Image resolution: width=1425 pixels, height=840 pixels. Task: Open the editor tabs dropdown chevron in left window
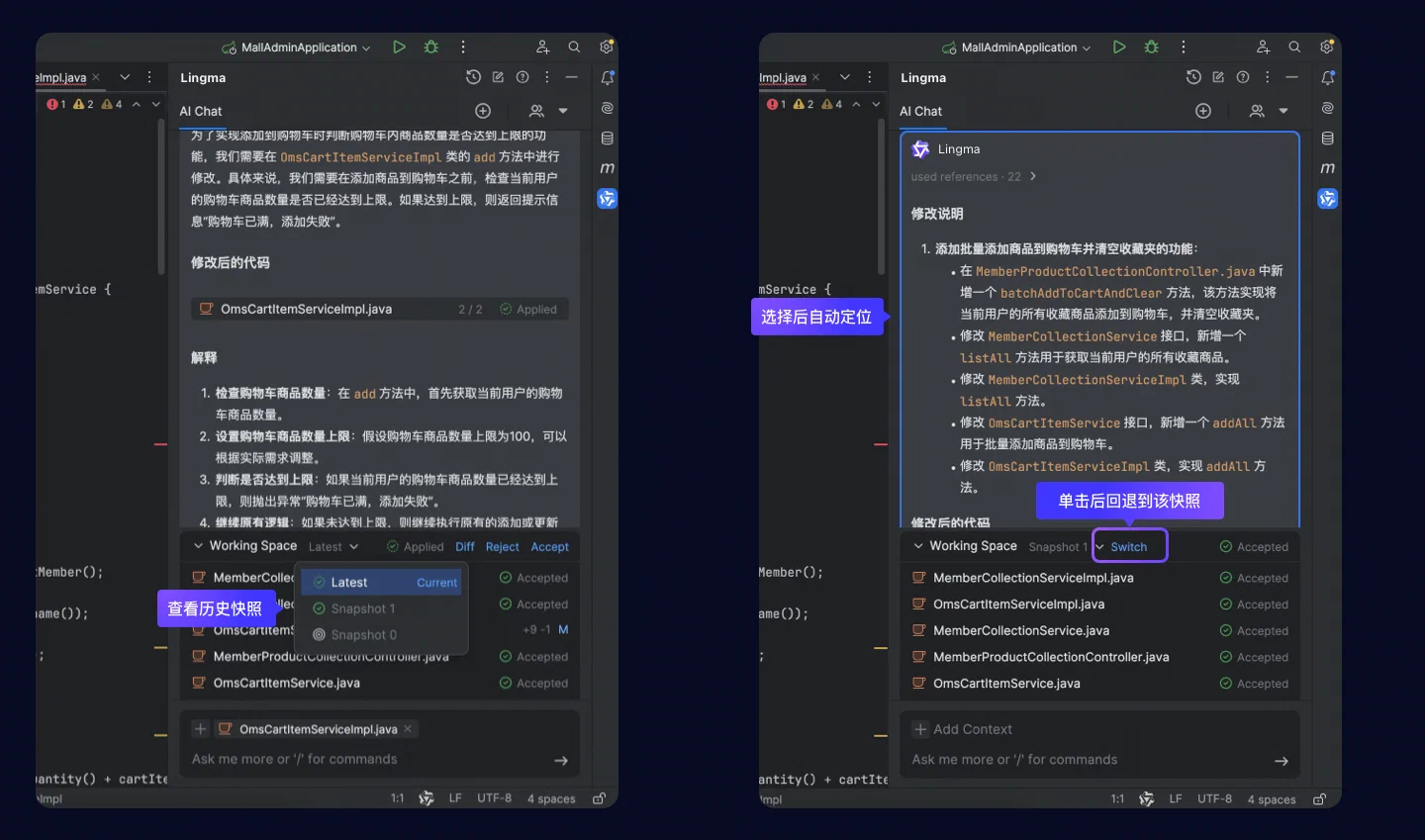(125, 77)
